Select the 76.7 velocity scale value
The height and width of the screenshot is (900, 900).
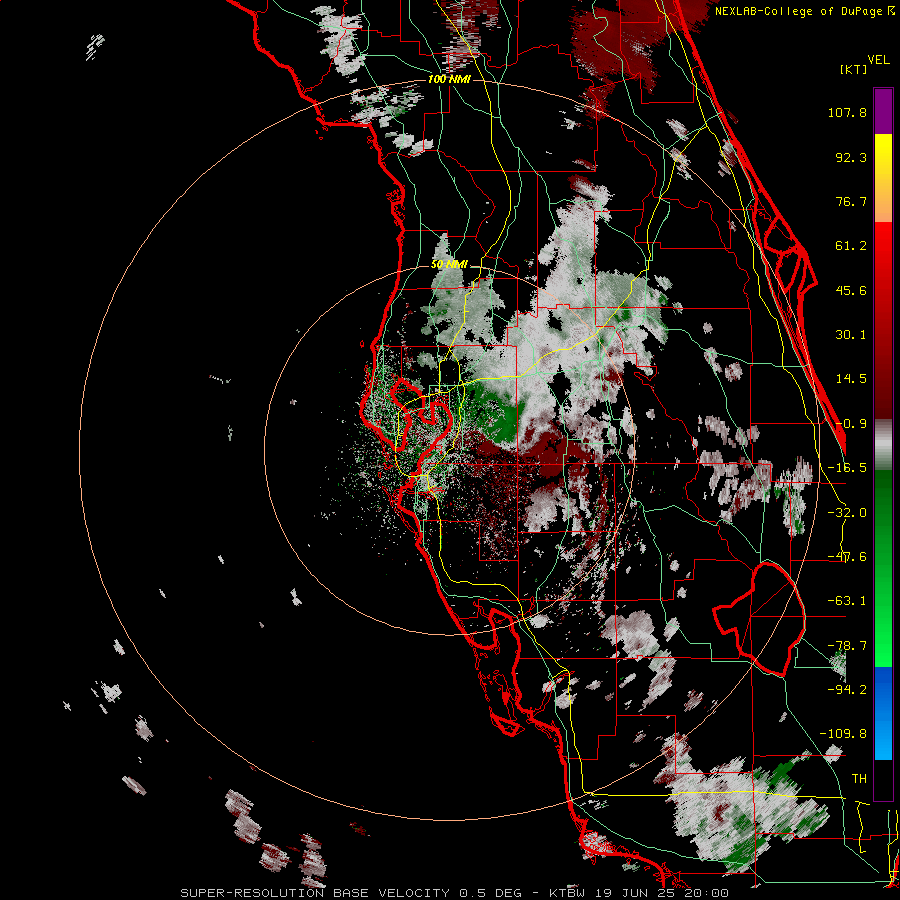[851, 201]
